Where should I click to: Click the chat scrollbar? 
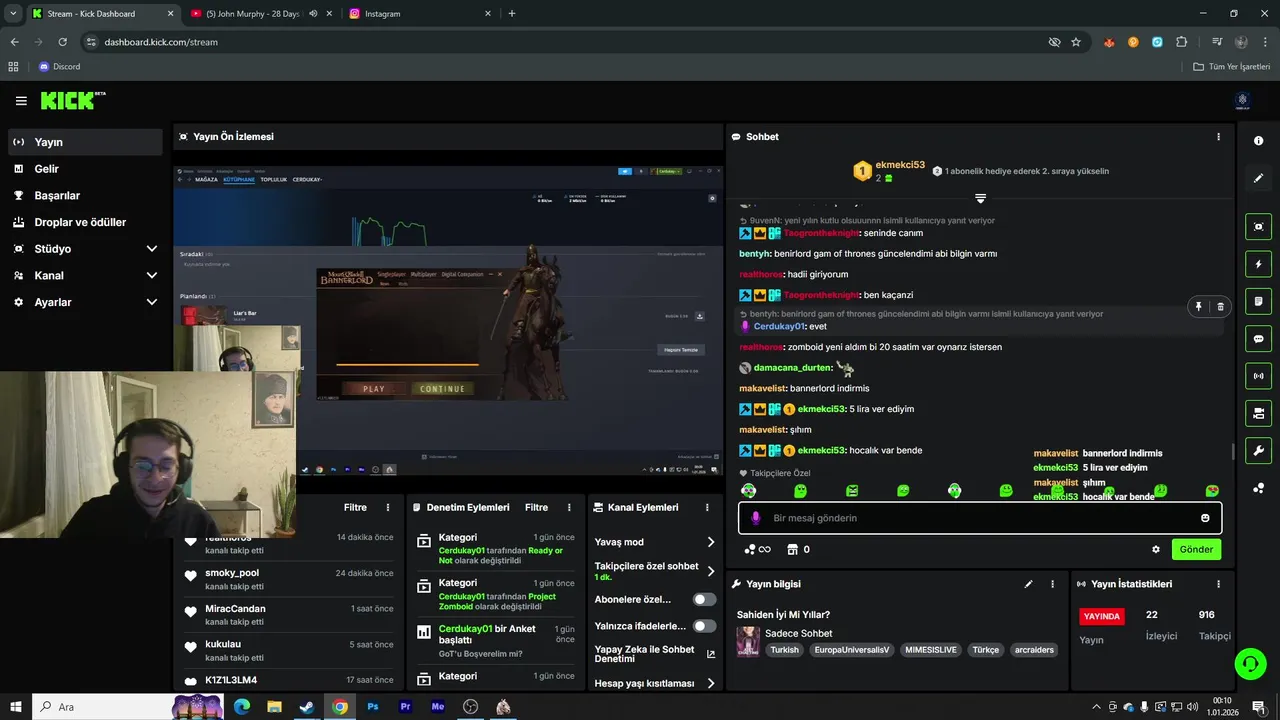coord(1233,451)
